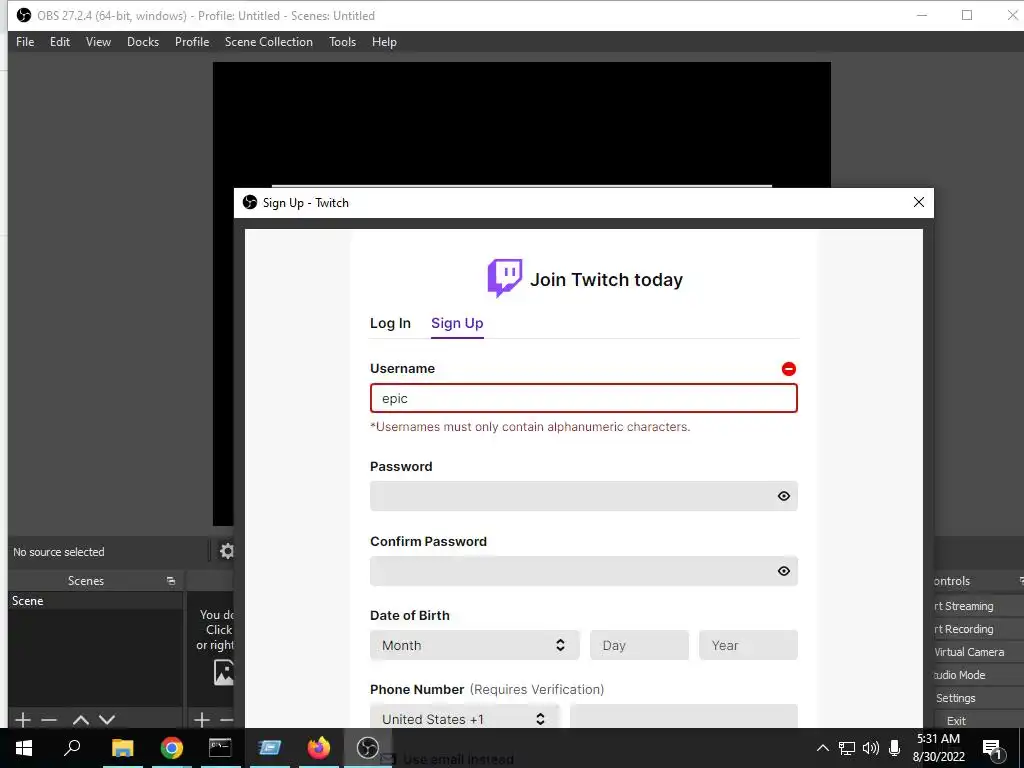The width and height of the screenshot is (1024, 768).
Task: Click the Use email instead link
Action: [458, 760]
